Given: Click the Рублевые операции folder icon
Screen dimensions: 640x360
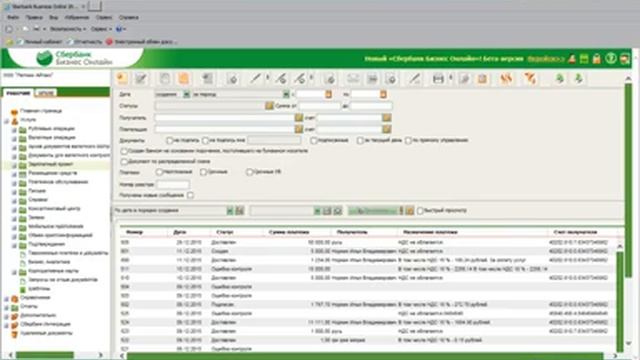Looking at the screenshot, I should (x=23, y=129).
